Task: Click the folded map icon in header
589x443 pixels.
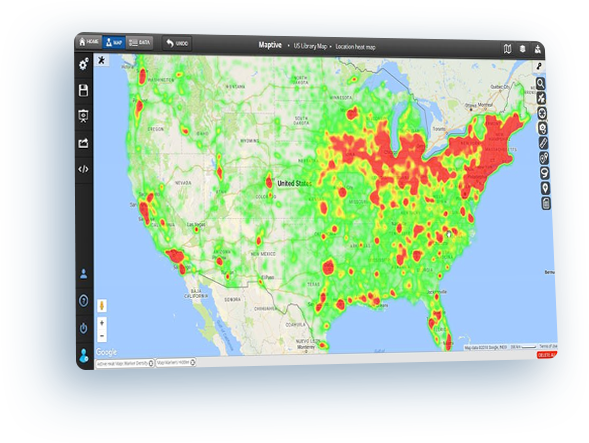Action: [x=507, y=49]
